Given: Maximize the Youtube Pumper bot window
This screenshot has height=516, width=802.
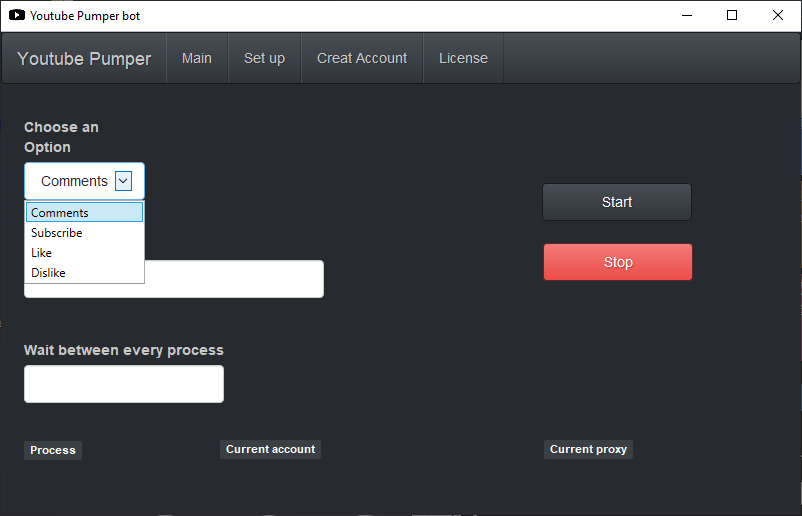Looking at the screenshot, I should click(732, 15).
